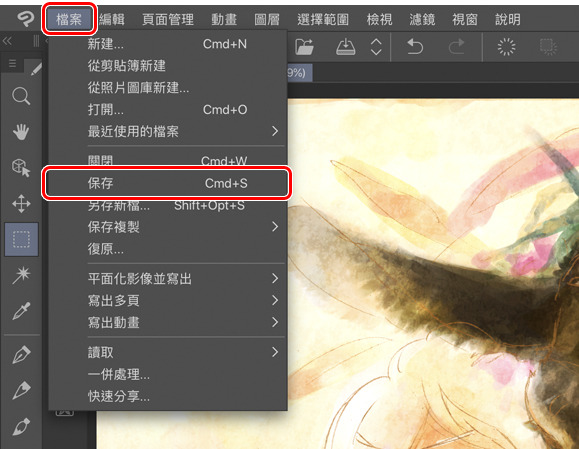Image resolution: width=579 pixels, height=449 pixels.
Task: Select the Hand move-canvas tool
Action: coord(21,132)
